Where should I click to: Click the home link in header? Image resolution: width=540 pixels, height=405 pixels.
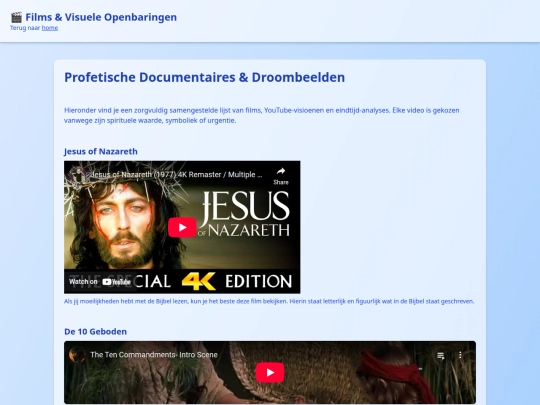50,28
